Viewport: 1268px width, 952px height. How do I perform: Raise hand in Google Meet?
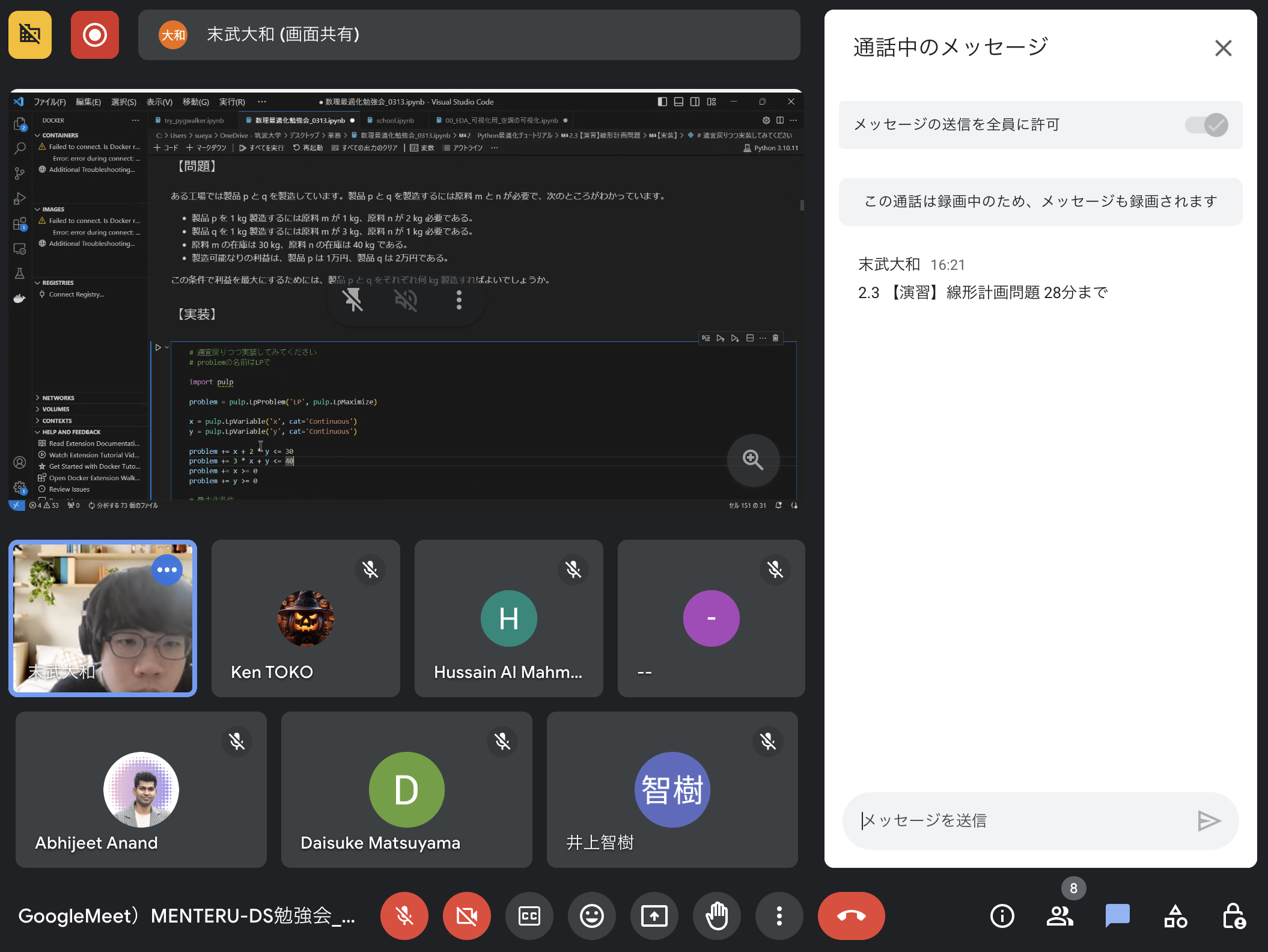pos(716,916)
